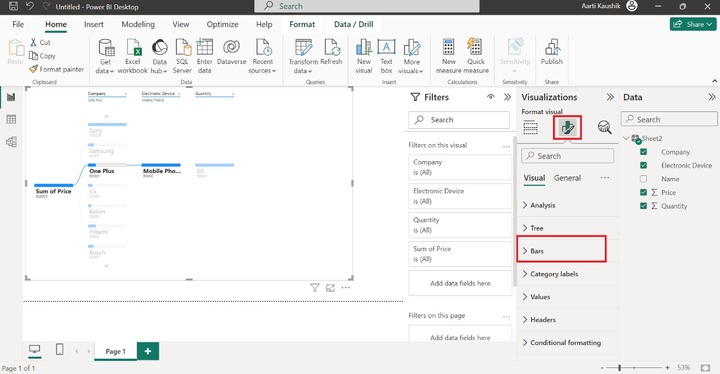Add a new page with plus button
720x374 pixels.
point(148,351)
